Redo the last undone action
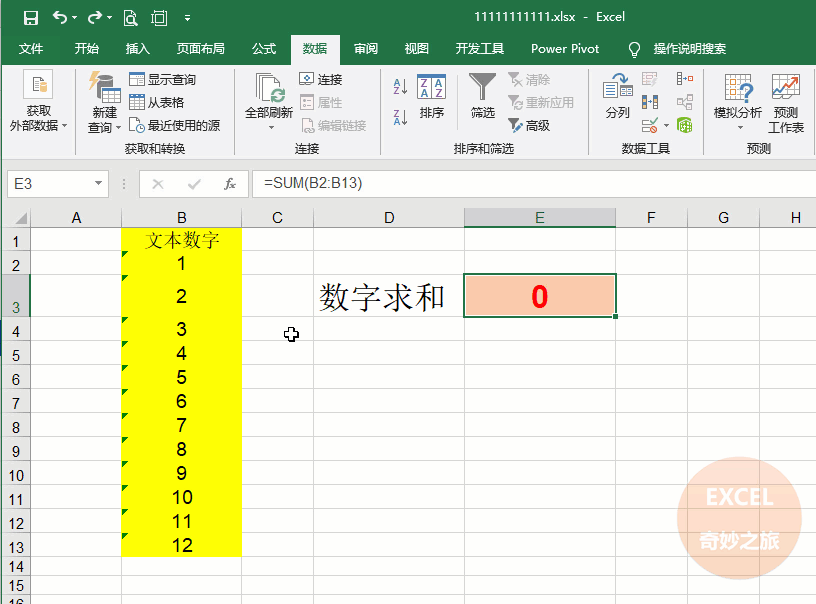 coord(95,18)
